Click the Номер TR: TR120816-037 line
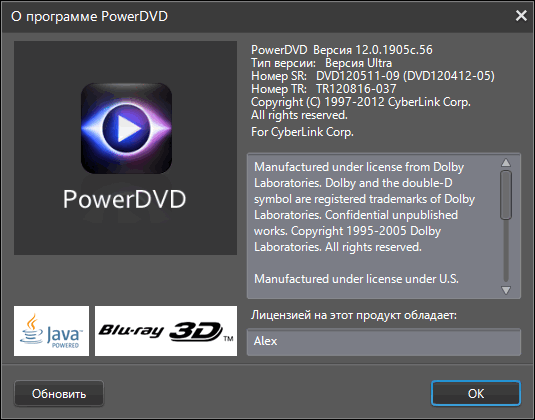 [x=323, y=89]
